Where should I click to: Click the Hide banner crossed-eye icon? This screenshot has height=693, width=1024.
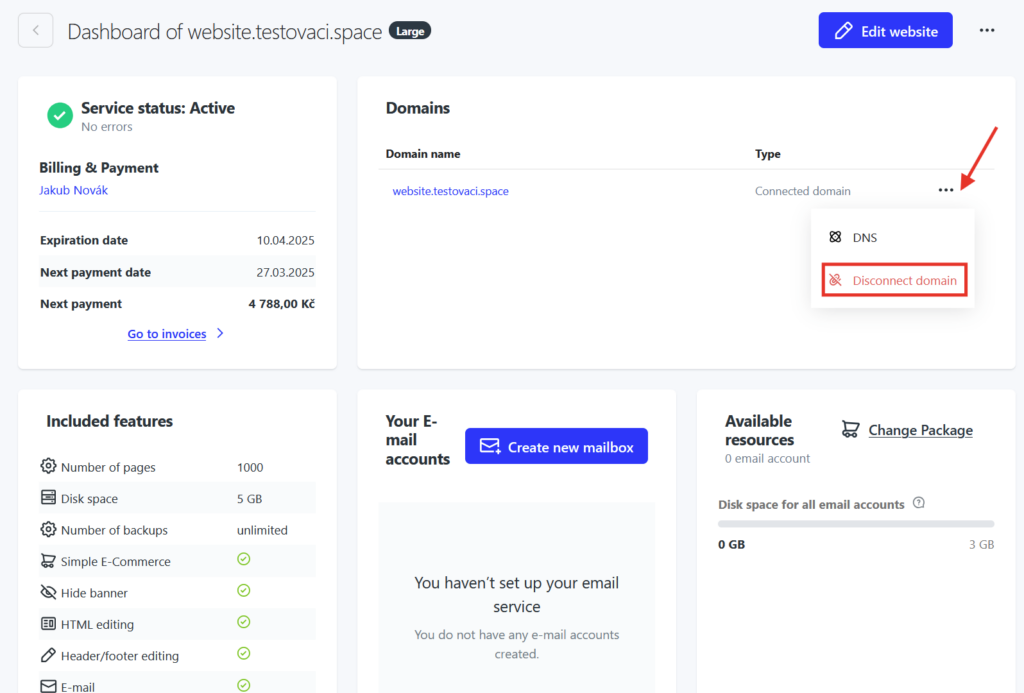tap(48, 592)
